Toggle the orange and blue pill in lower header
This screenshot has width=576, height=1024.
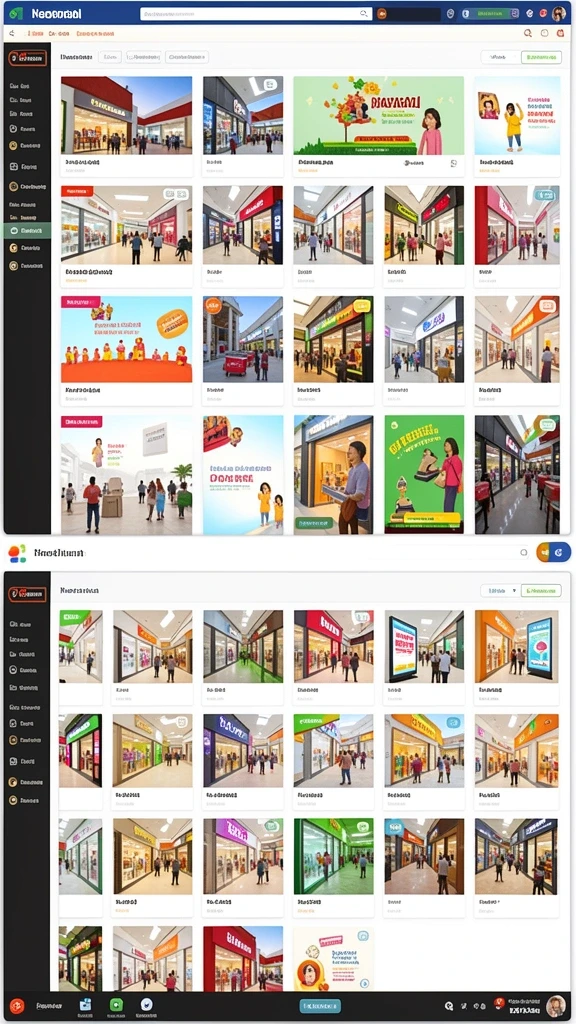(553, 552)
